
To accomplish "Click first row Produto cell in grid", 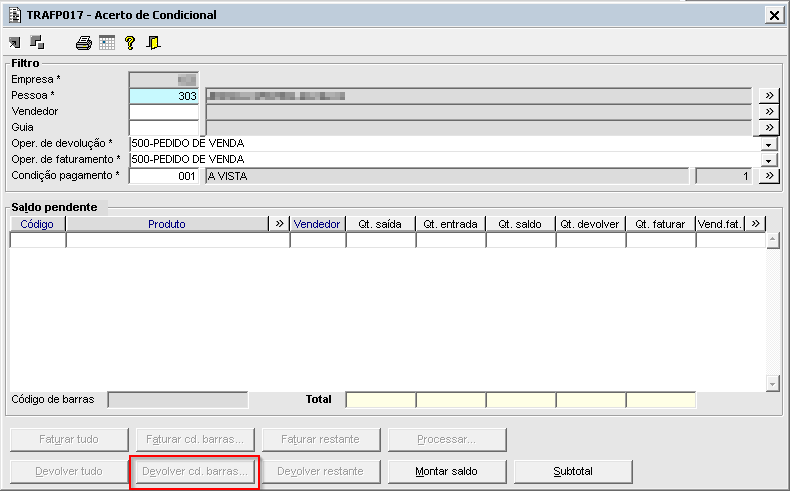I will point(178,240).
